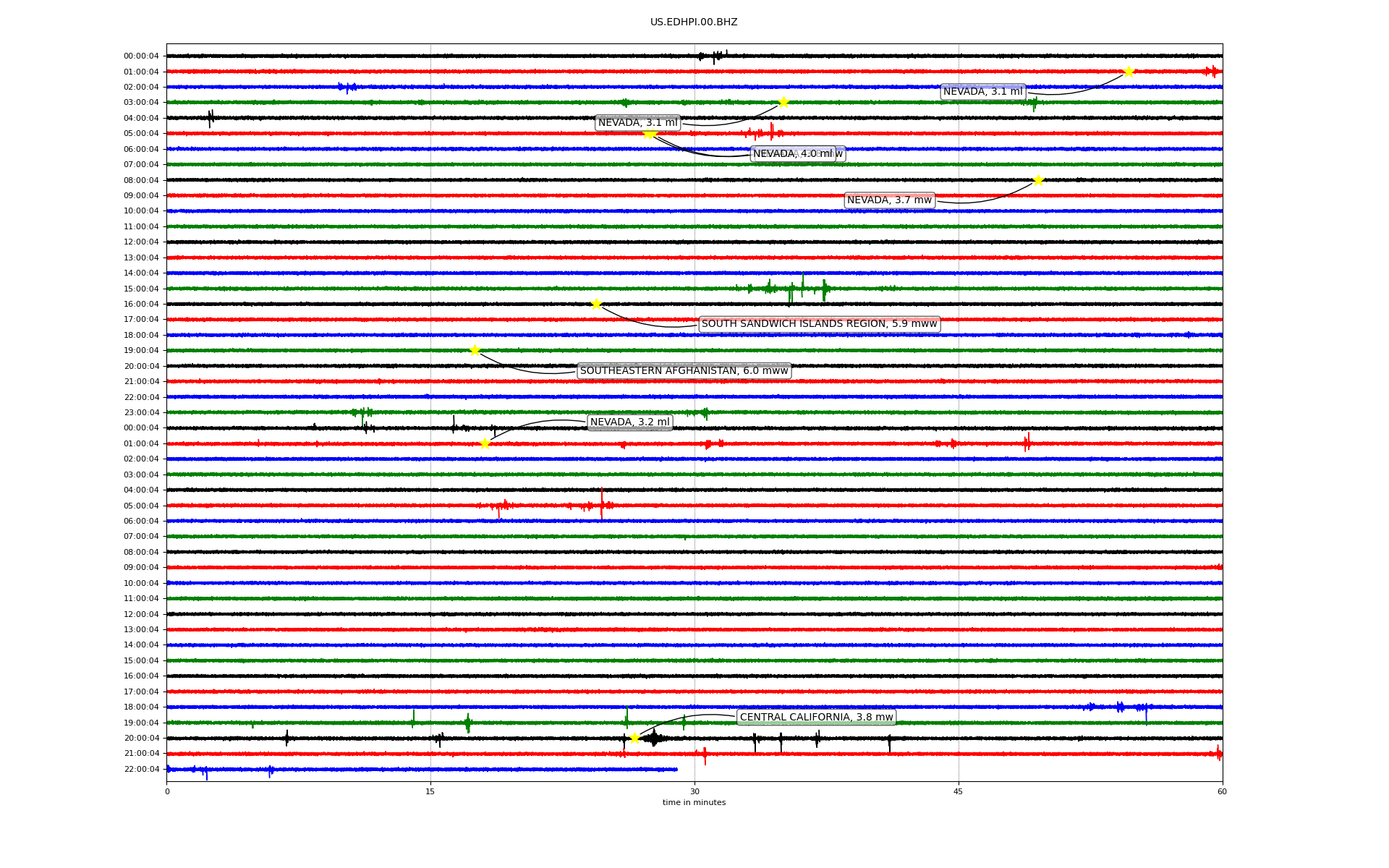Click the yellow star on the 19:00:04 green trace
The image size is (1389, 868).
coord(475,350)
